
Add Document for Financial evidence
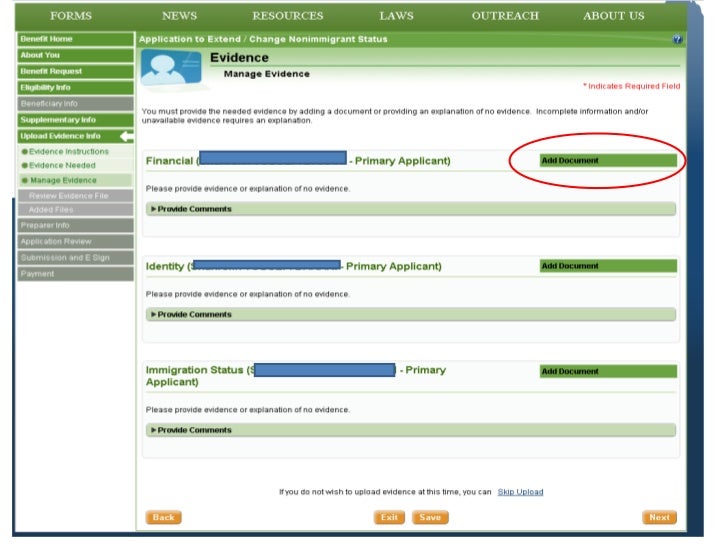[608, 161]
